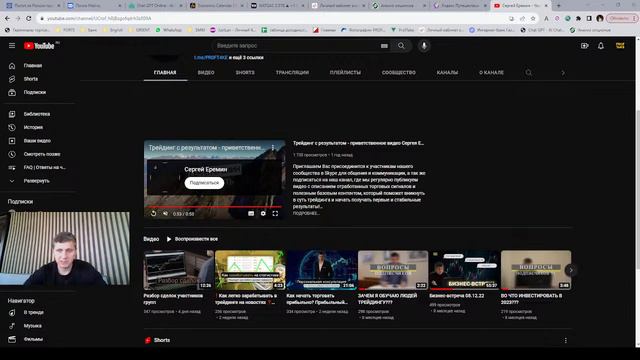Viewport: 640px width, 360px height.
Task: Open the FAQ playlist in the sidebar
Action: pyautogui.click(x=44, y=168)
